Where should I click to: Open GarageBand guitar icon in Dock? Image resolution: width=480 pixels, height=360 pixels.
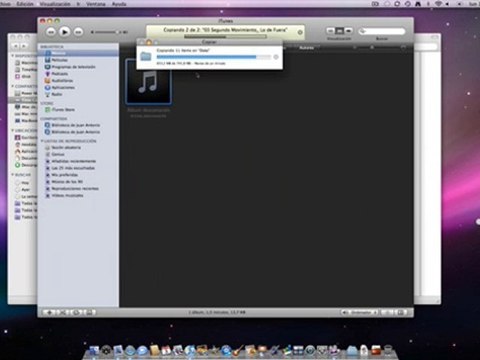coord(238,351)
